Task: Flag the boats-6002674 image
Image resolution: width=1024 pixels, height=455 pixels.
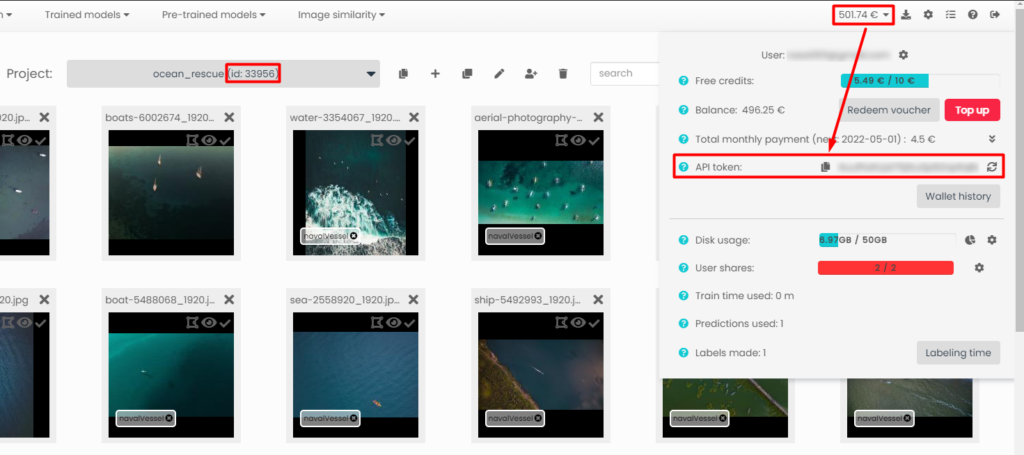Action: [x=192, y=140]
